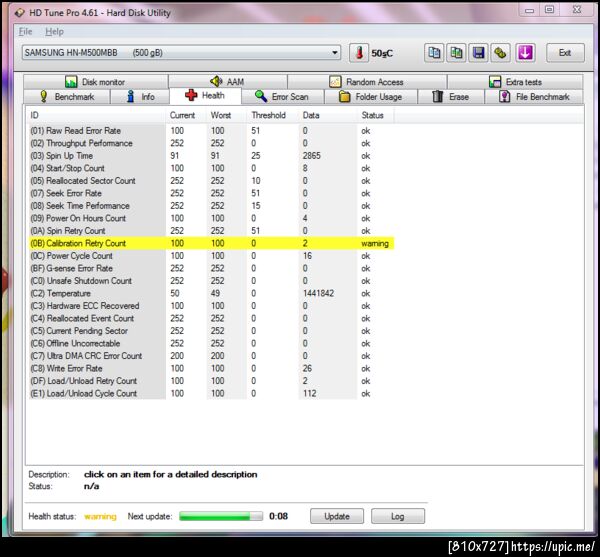Select the (C2) Temperature row

click(x=211, y=293)
